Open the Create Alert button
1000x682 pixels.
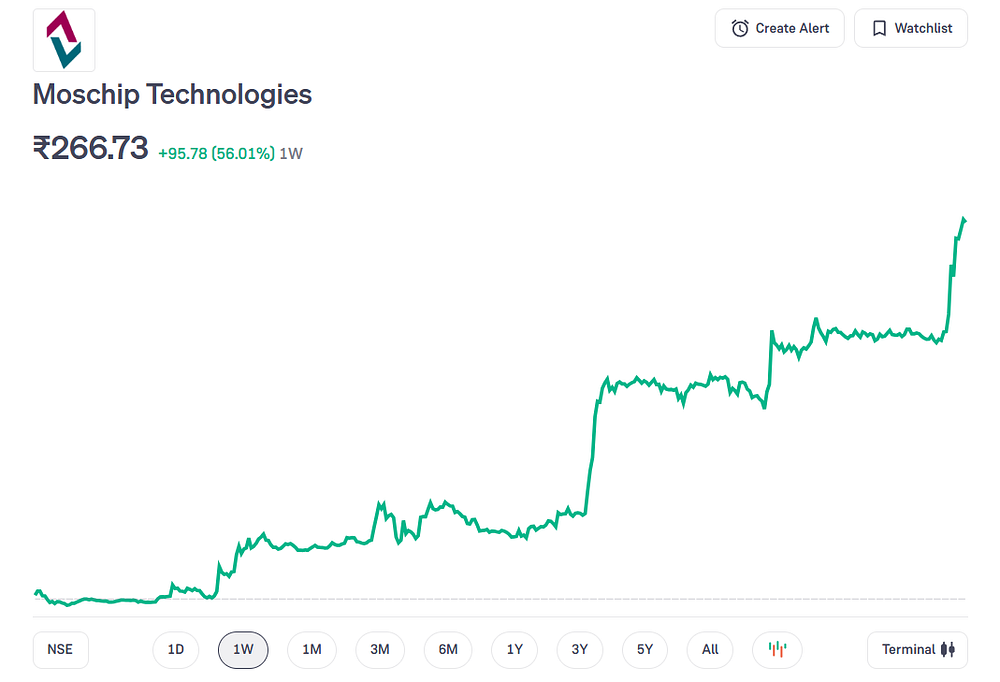tap(779, 28)
